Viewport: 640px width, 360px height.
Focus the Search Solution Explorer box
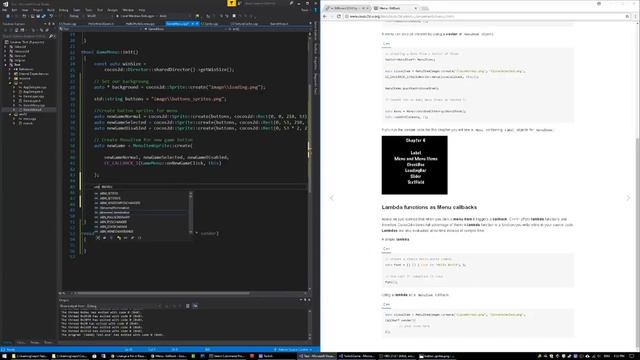[x=25, y=36]
